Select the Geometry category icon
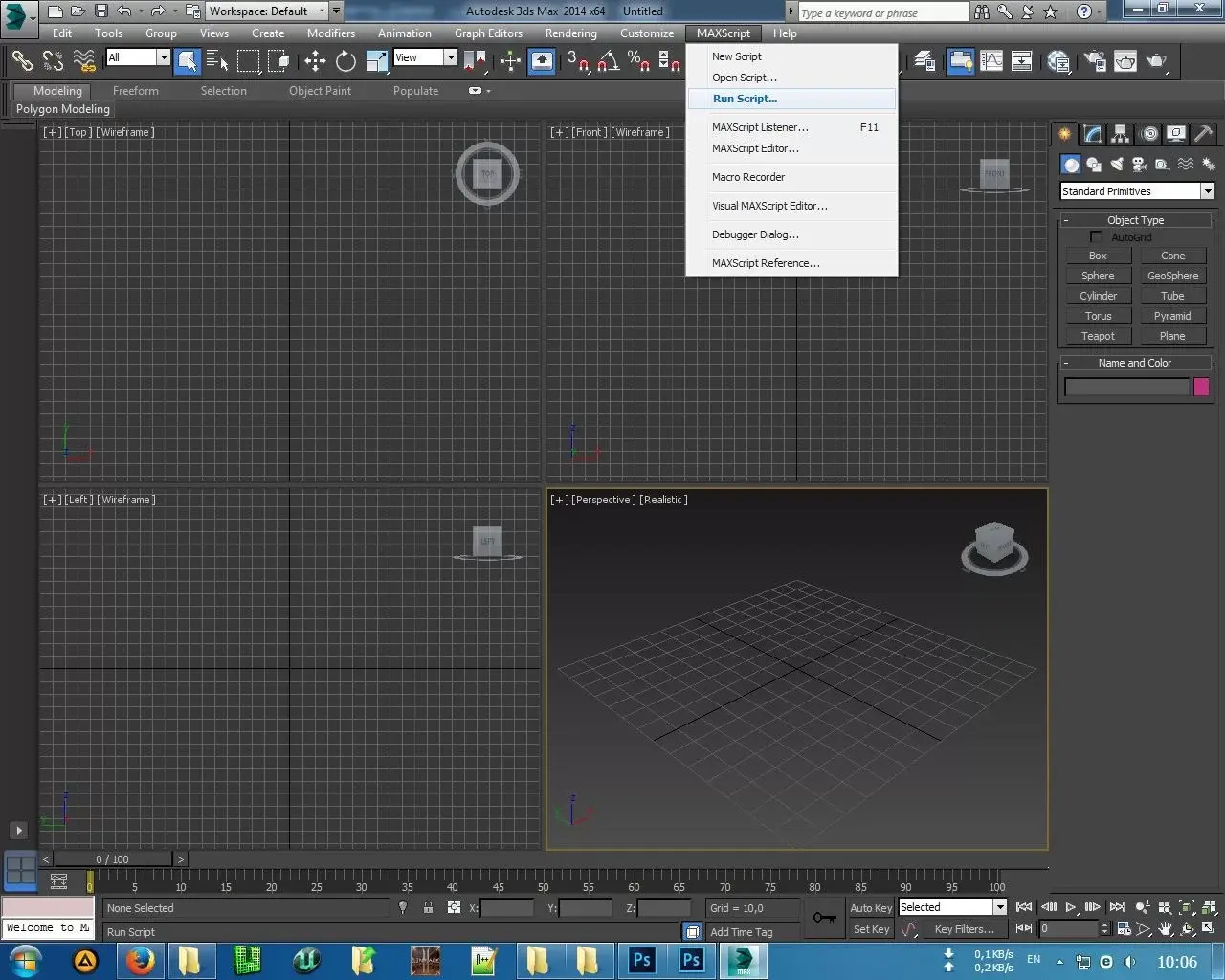 1071,165
